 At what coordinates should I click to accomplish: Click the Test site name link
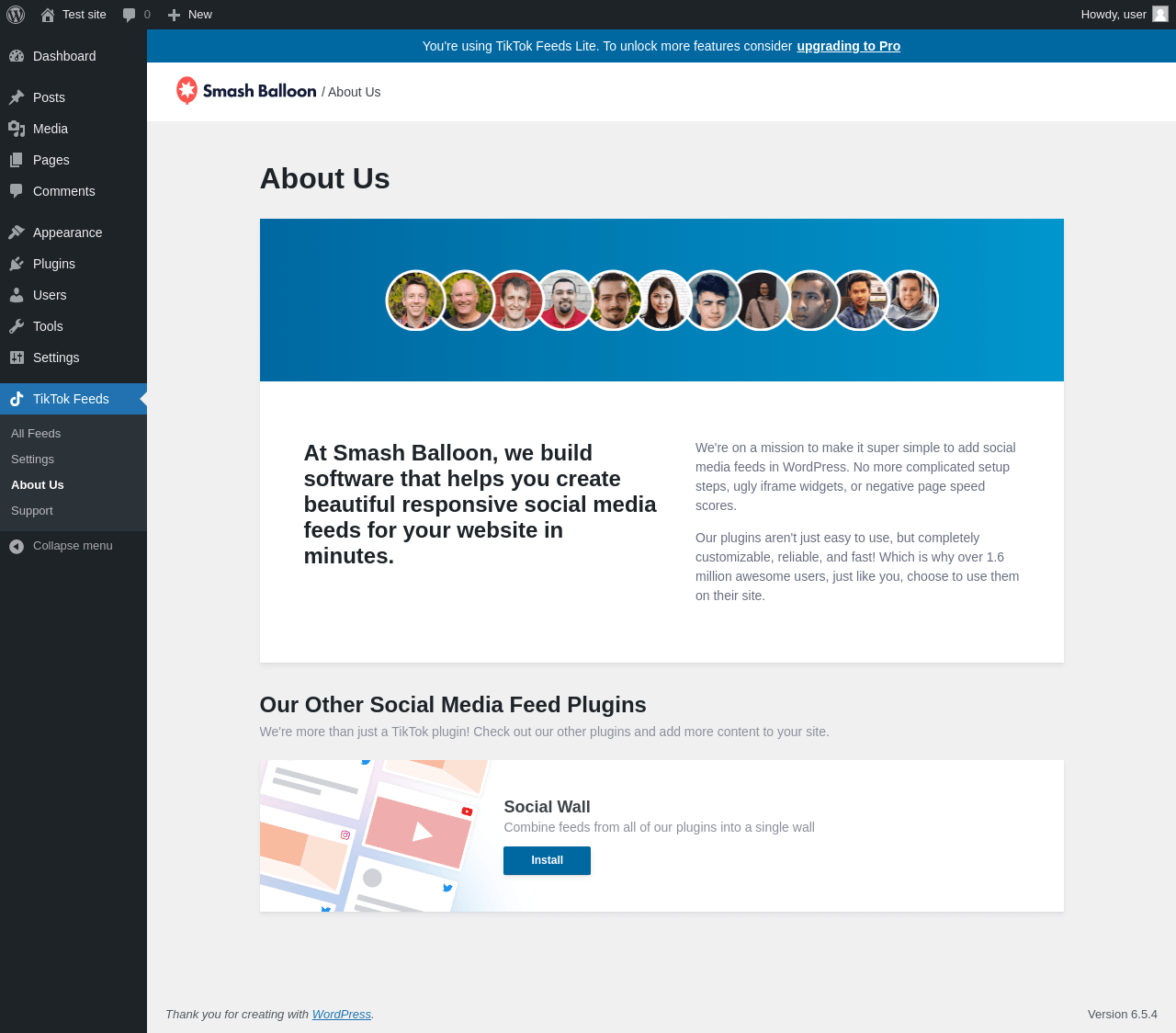click(x=85, y=15)
